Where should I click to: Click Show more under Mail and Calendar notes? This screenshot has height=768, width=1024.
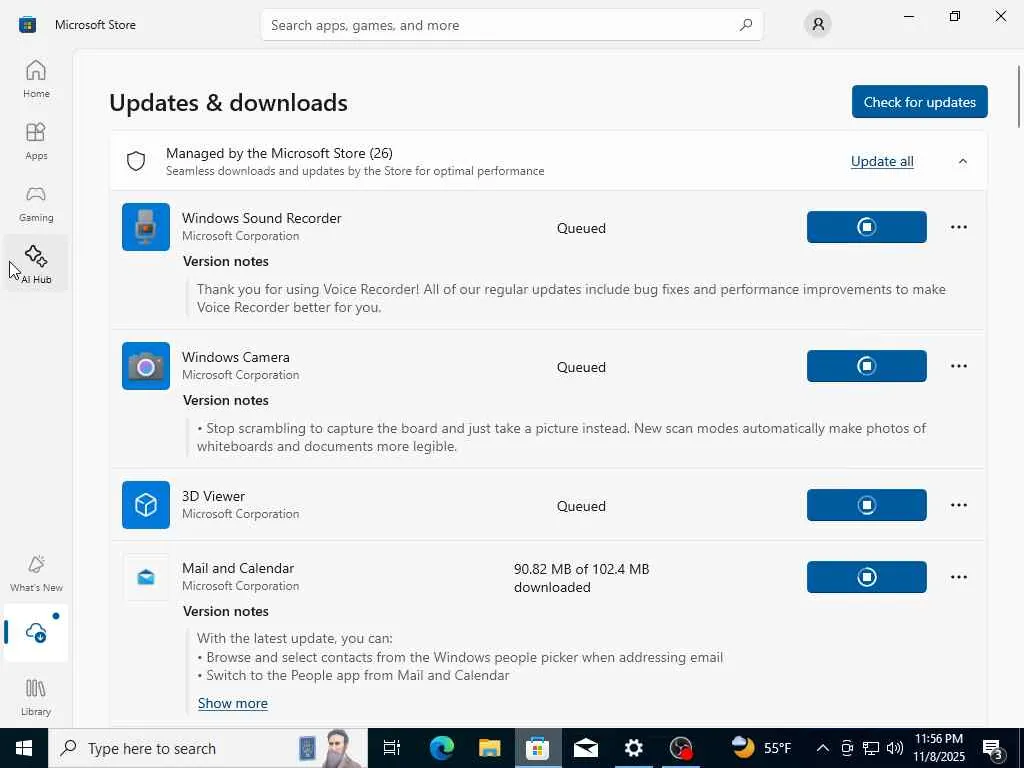(x=232, y=703)
